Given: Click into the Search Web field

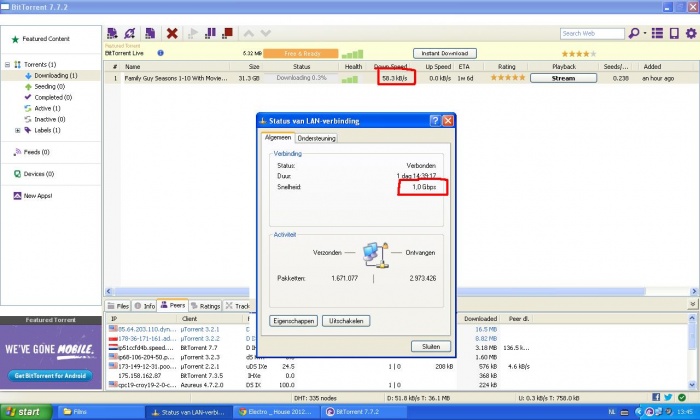Looking at the screenshot, I should pos(592,33).
